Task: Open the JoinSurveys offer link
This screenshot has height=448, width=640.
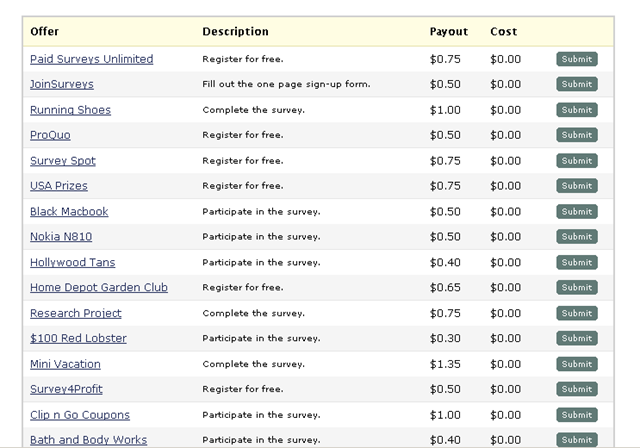Action: point(62,84)
